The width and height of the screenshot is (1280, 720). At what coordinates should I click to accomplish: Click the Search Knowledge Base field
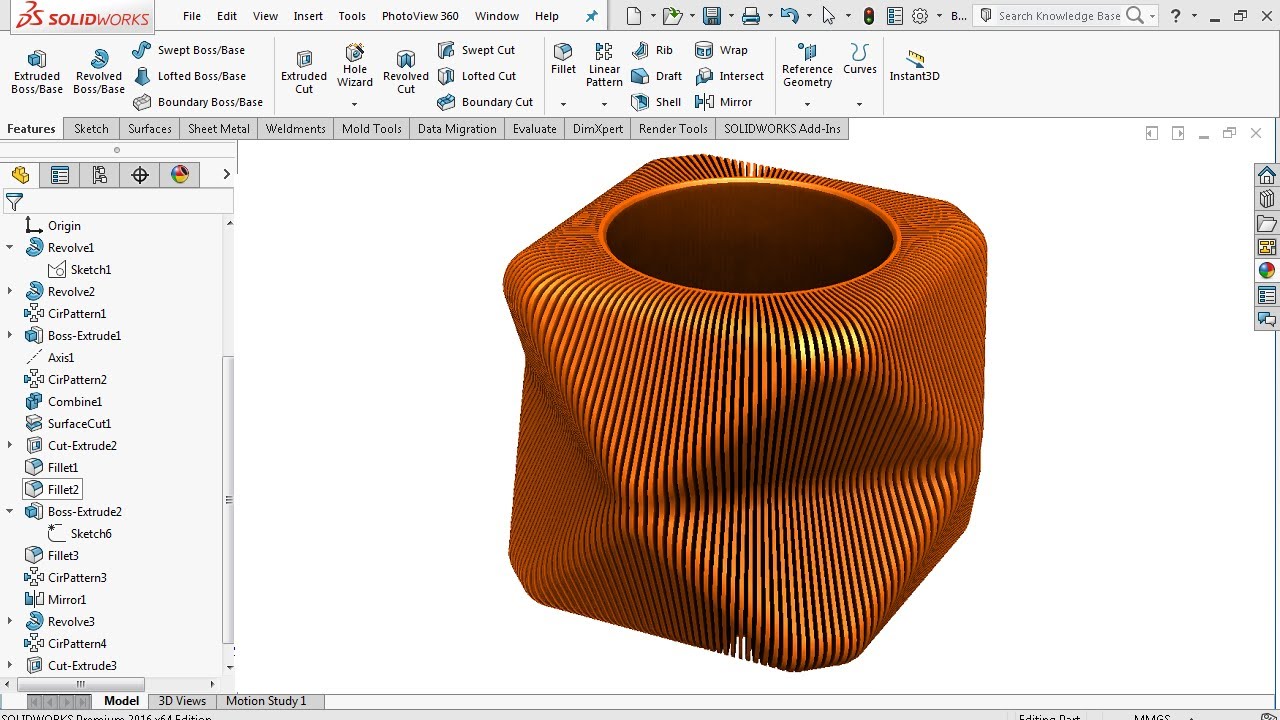[1060, 16]
